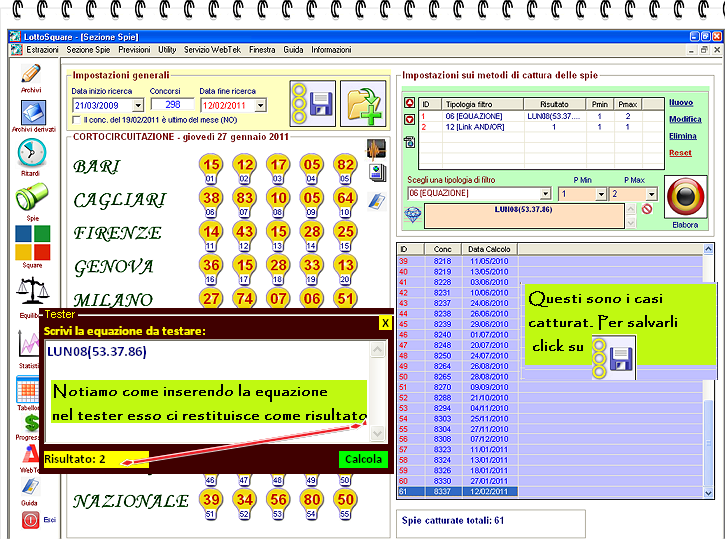This screenshot has width=727, height=539.
Task: Click the red prohibition cancel icon
Action: coord(647,209)
